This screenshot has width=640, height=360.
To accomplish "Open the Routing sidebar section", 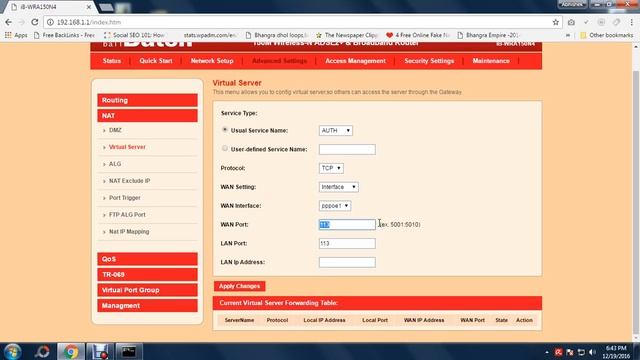I will (147, 100).
